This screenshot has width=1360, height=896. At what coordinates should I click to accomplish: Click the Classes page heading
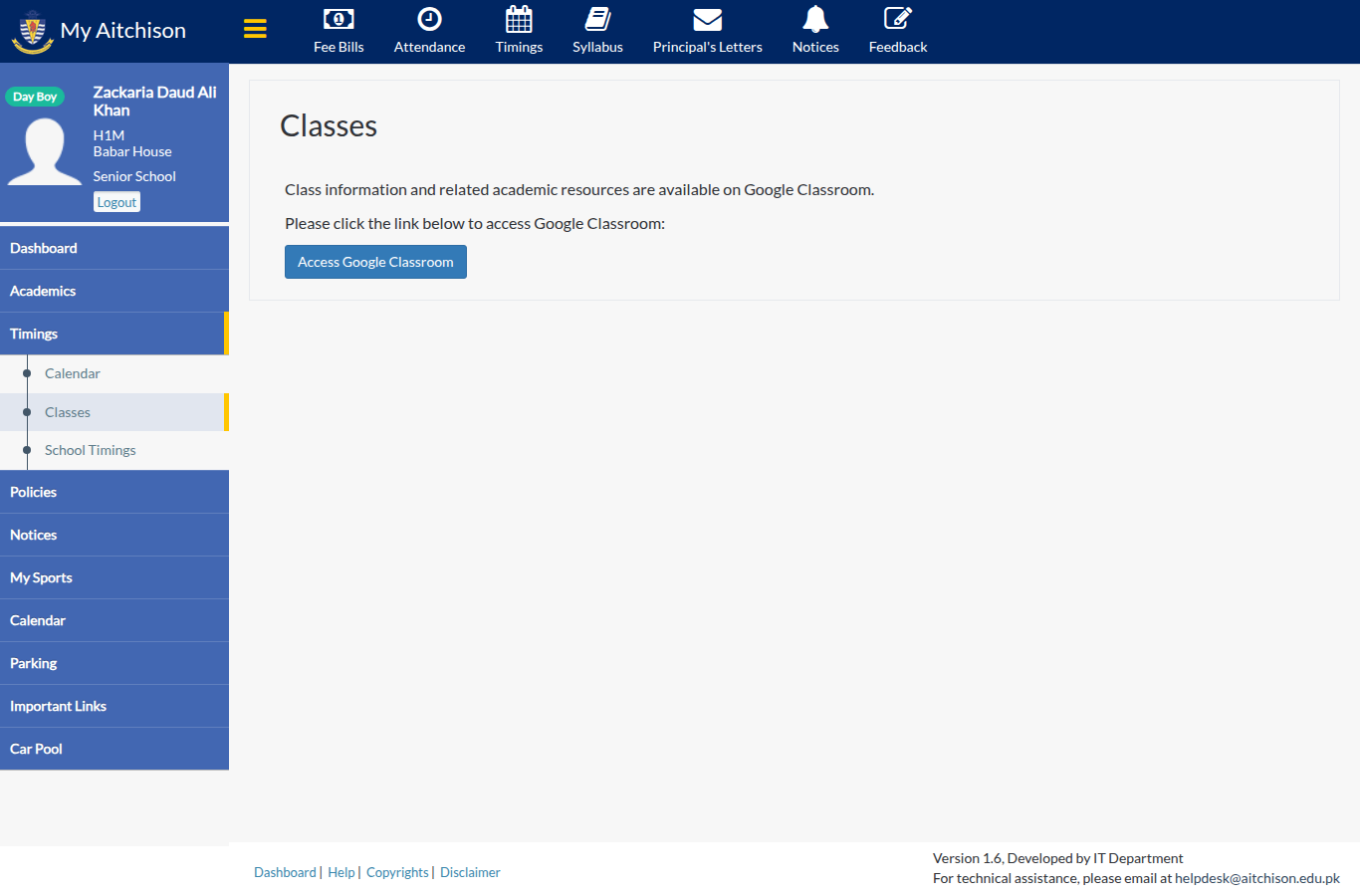[329, 126]
